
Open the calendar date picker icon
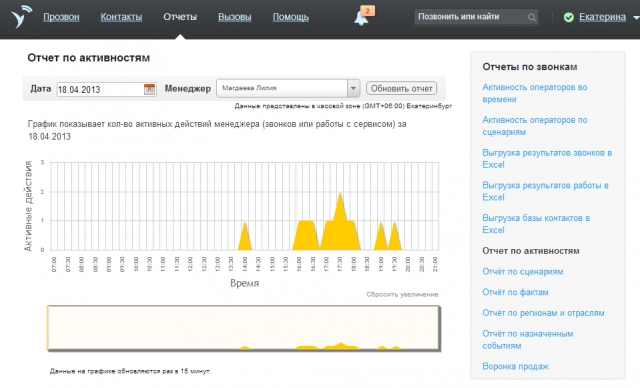[x=149, y=89]
